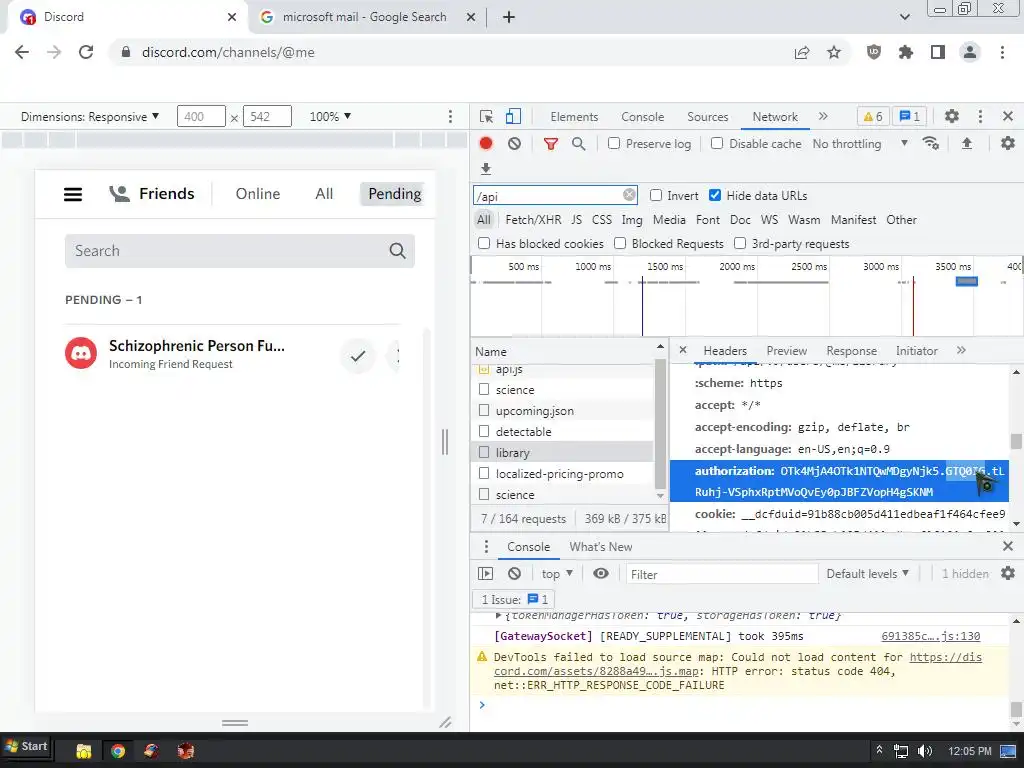This screenshot has width=1024, height=768.
Task: Stop recording network log with red button
Action: pos(486,144)
